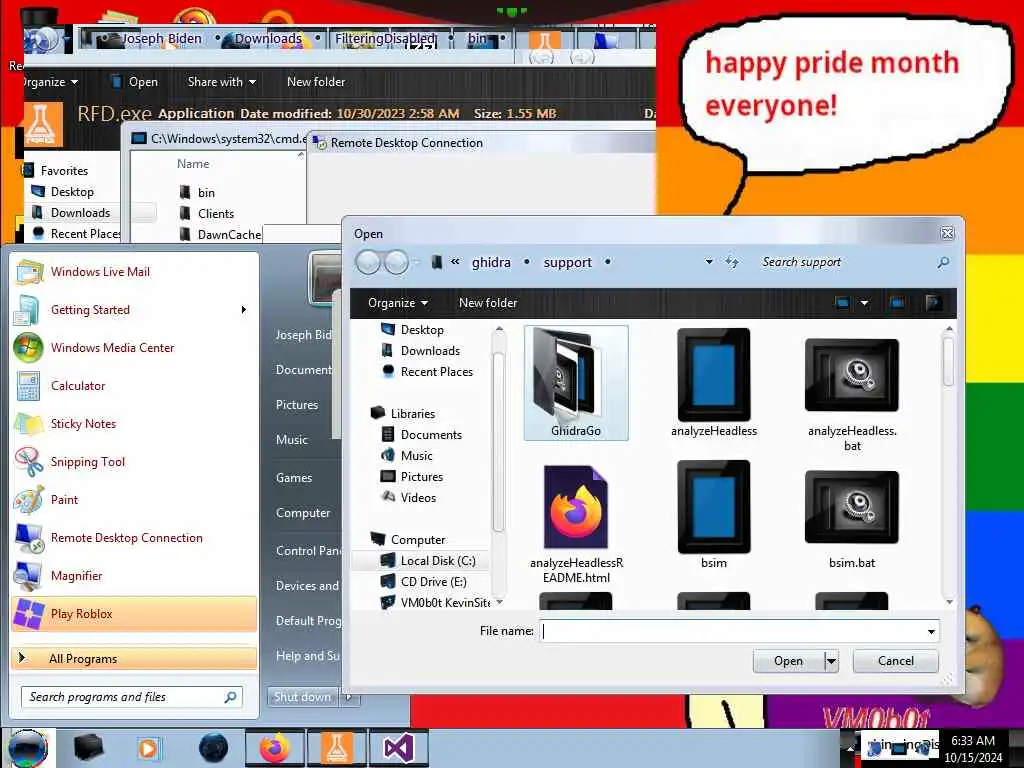
Task: Click Games in Start menu right pane
Action: point(293,477)
